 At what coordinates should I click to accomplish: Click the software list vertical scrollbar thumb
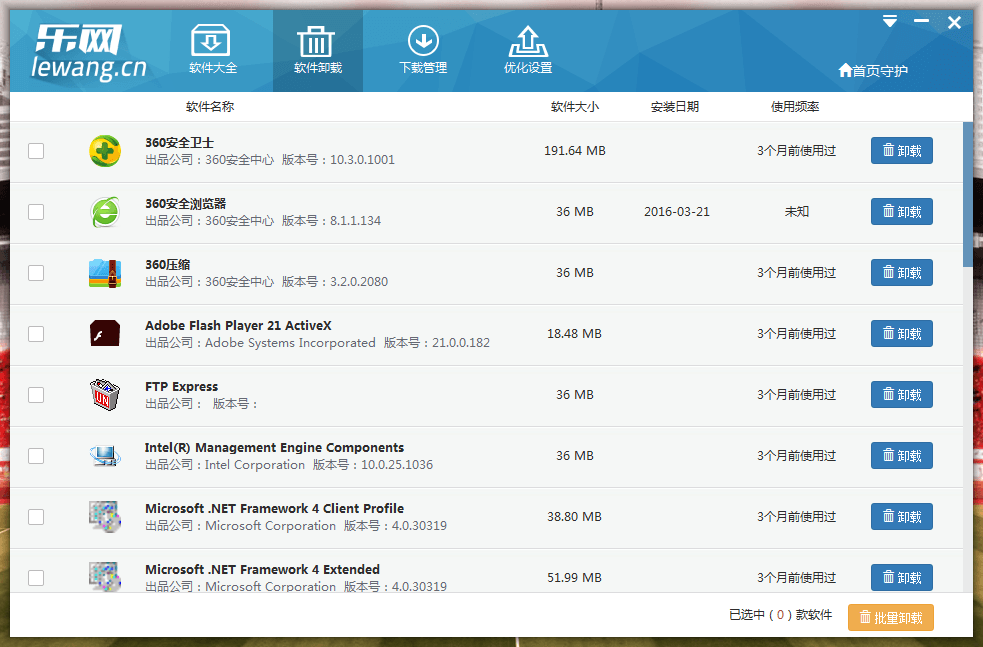click(x=968, y=194)
